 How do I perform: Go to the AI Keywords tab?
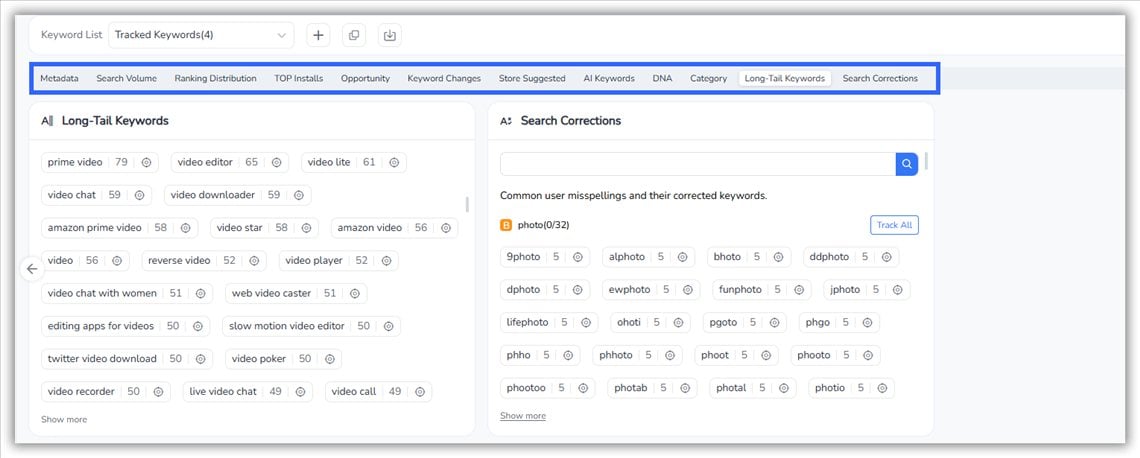pos(609,79)
